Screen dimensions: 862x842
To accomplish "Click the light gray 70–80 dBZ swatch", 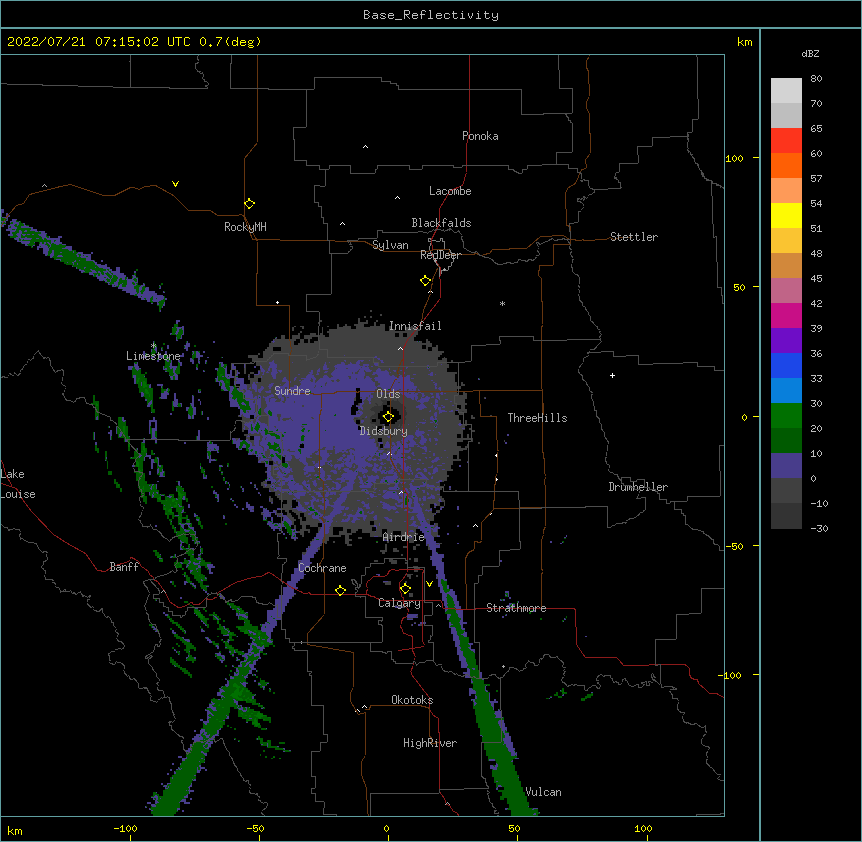I will [x=786, y=91].
